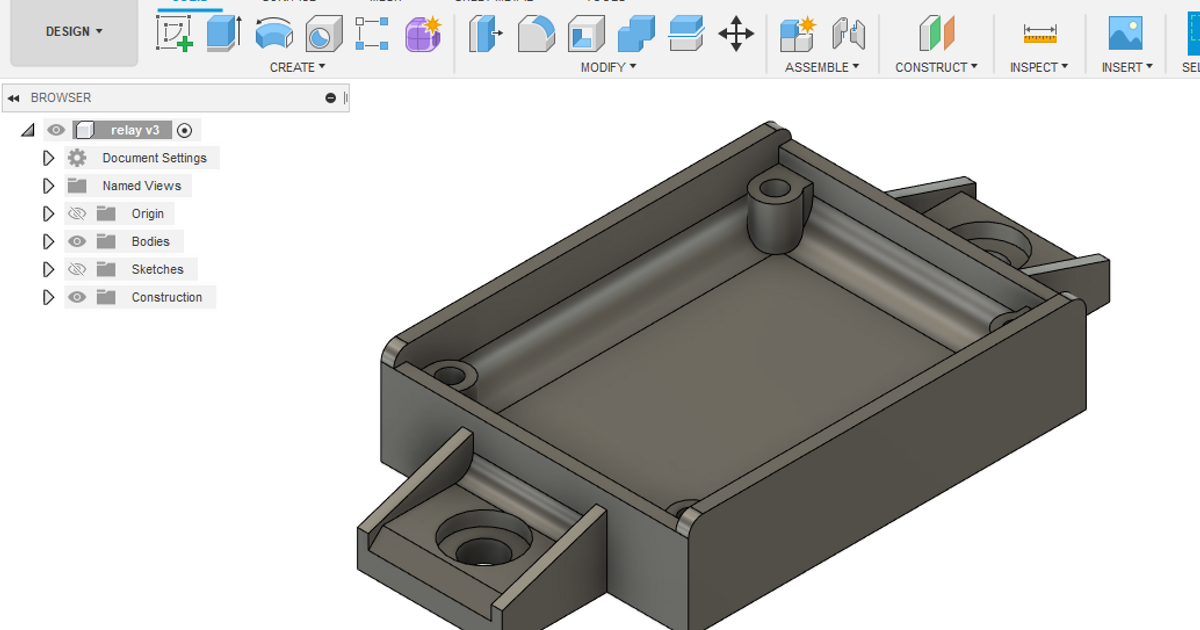
Task: Open the Revolve tool
Action: (274, 33)
